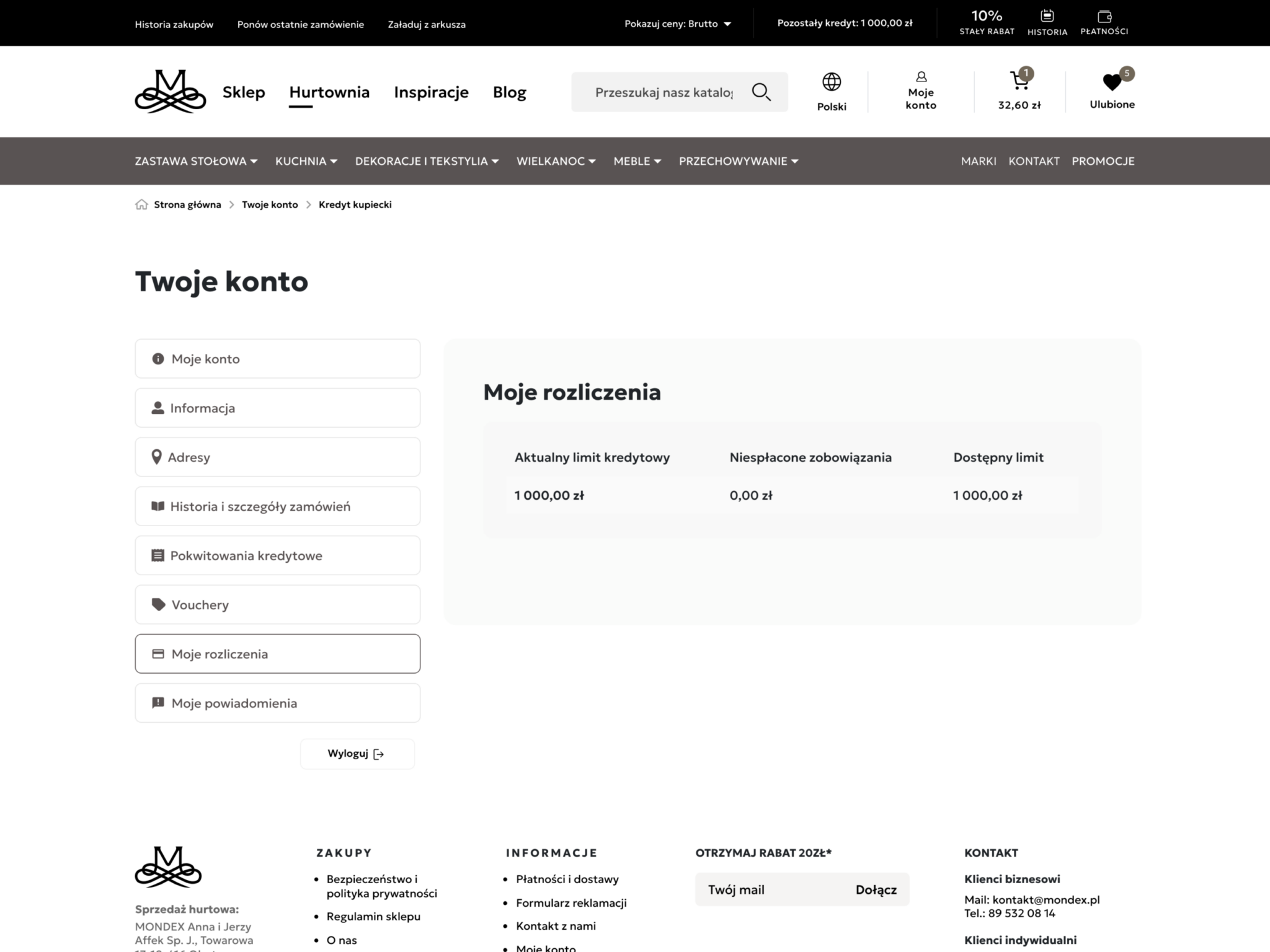Click the Dostępny limit value
The height and width of the screenshot is (952, 1270).
pyautogui.click(x=987, y=495)
